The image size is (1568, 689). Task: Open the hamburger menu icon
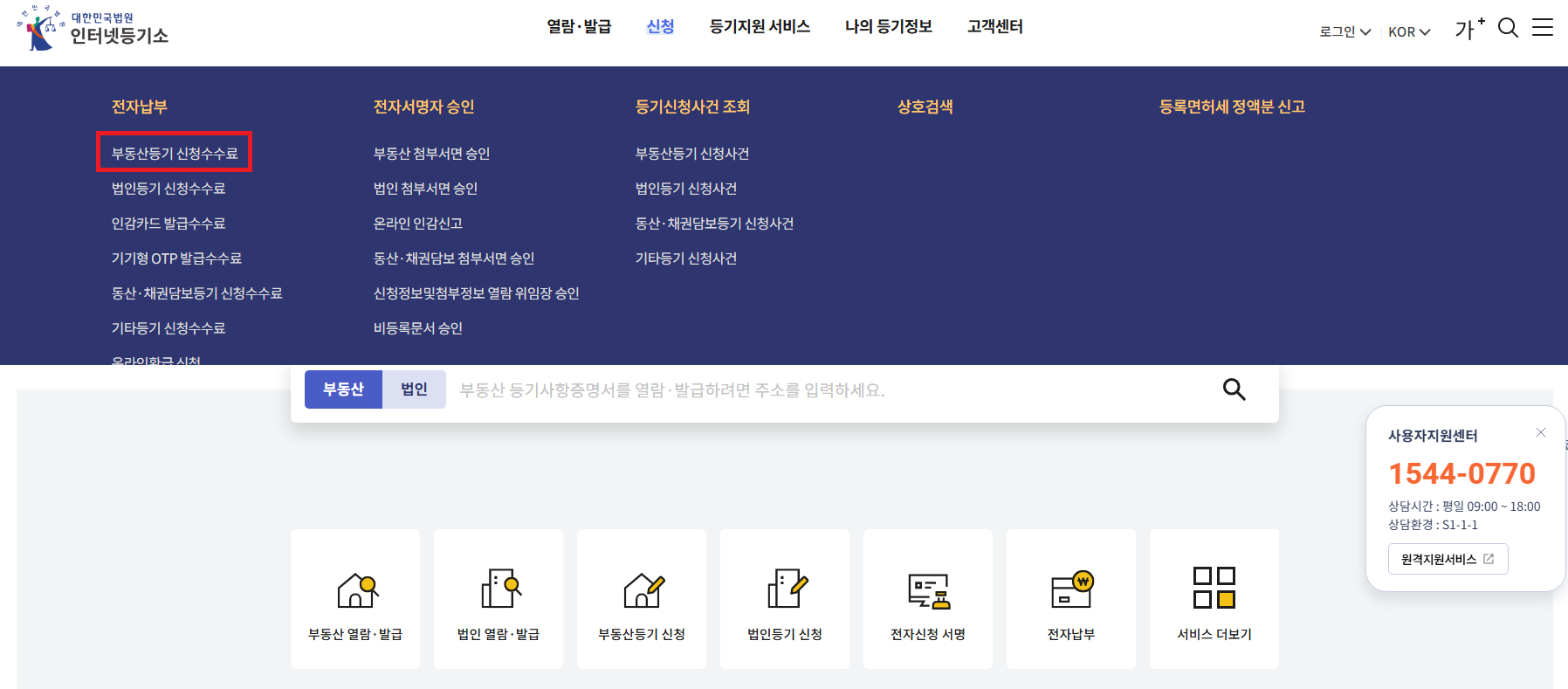click(x=1543, y=28)
